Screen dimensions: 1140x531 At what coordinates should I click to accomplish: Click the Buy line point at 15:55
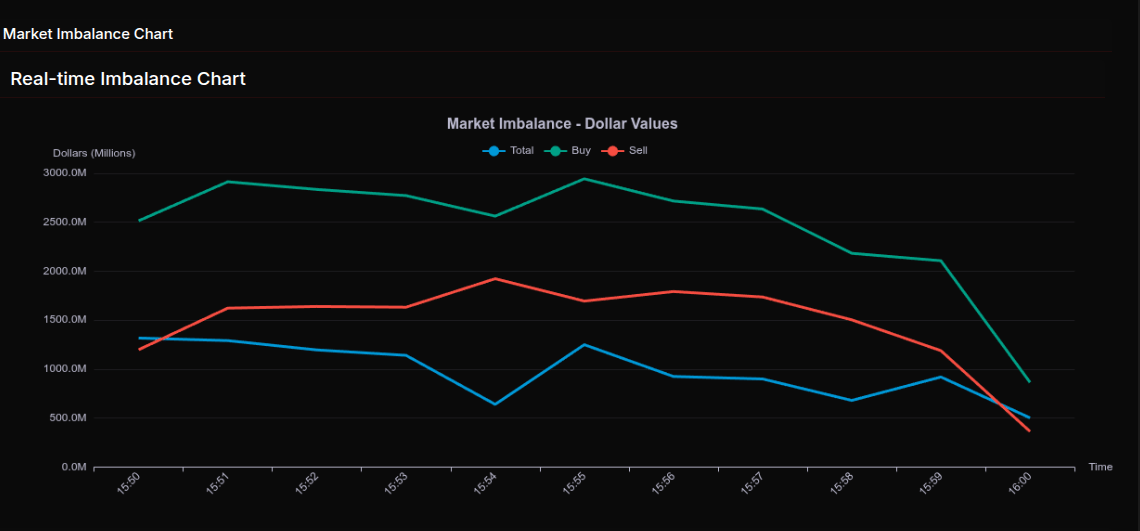pos(584,179)
